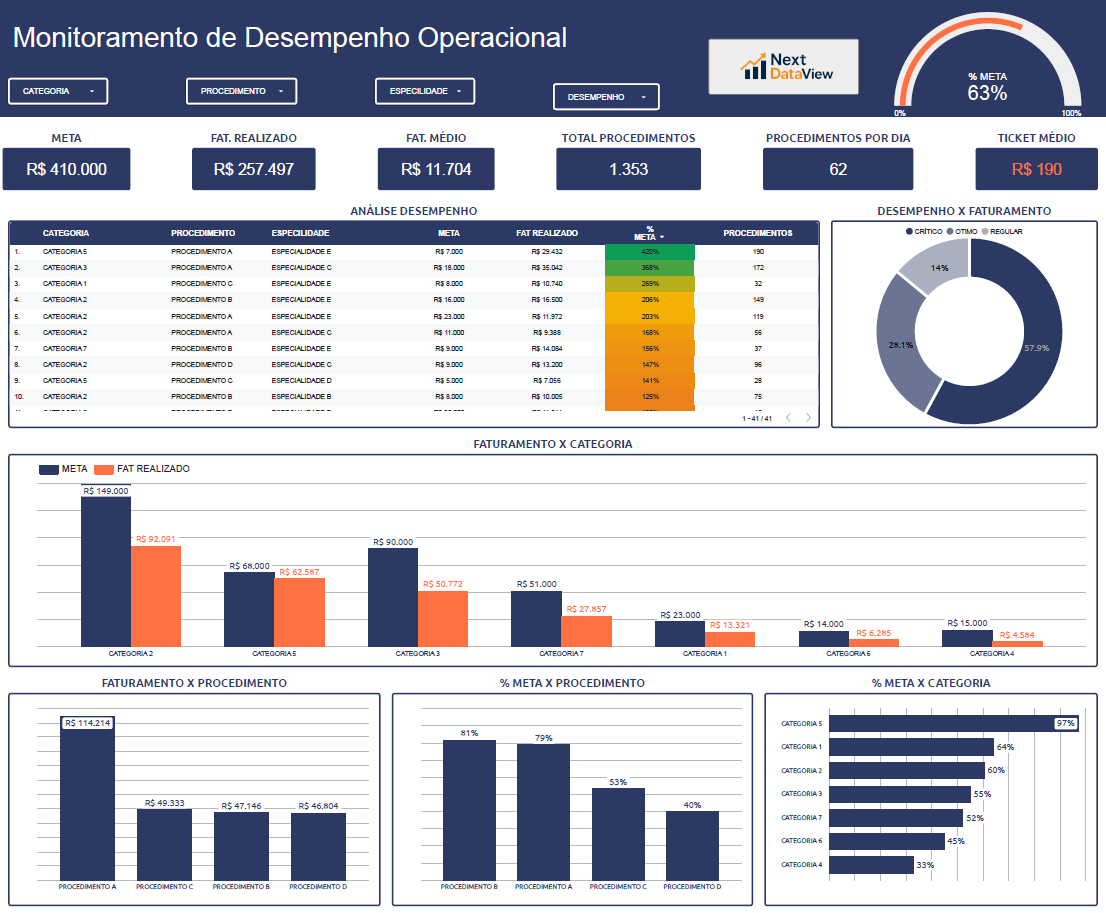
Task: Open the PROCEDIMENTO filter dropdown
Action: [242, 91]
